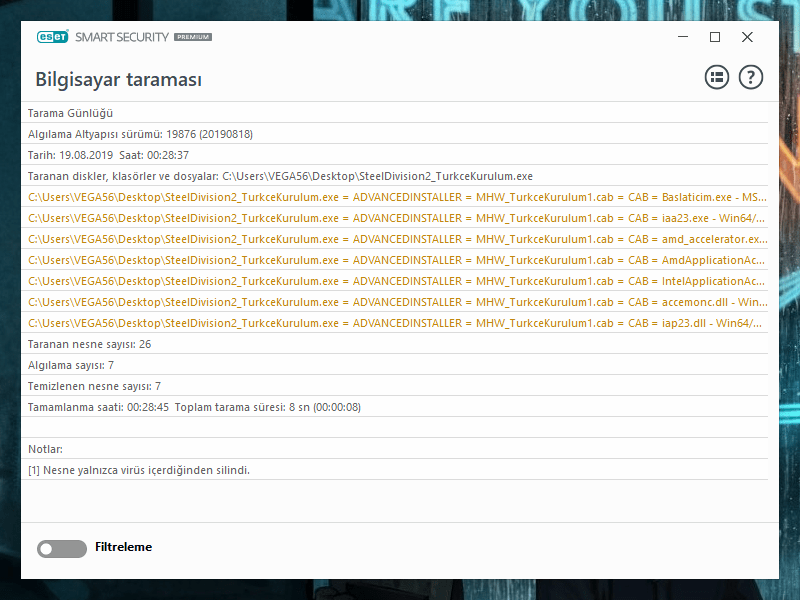Image resolution: width=800 pixels, height=600 pixels.
Task: Close the ESET Smart Security window
Action: (747, 37)
